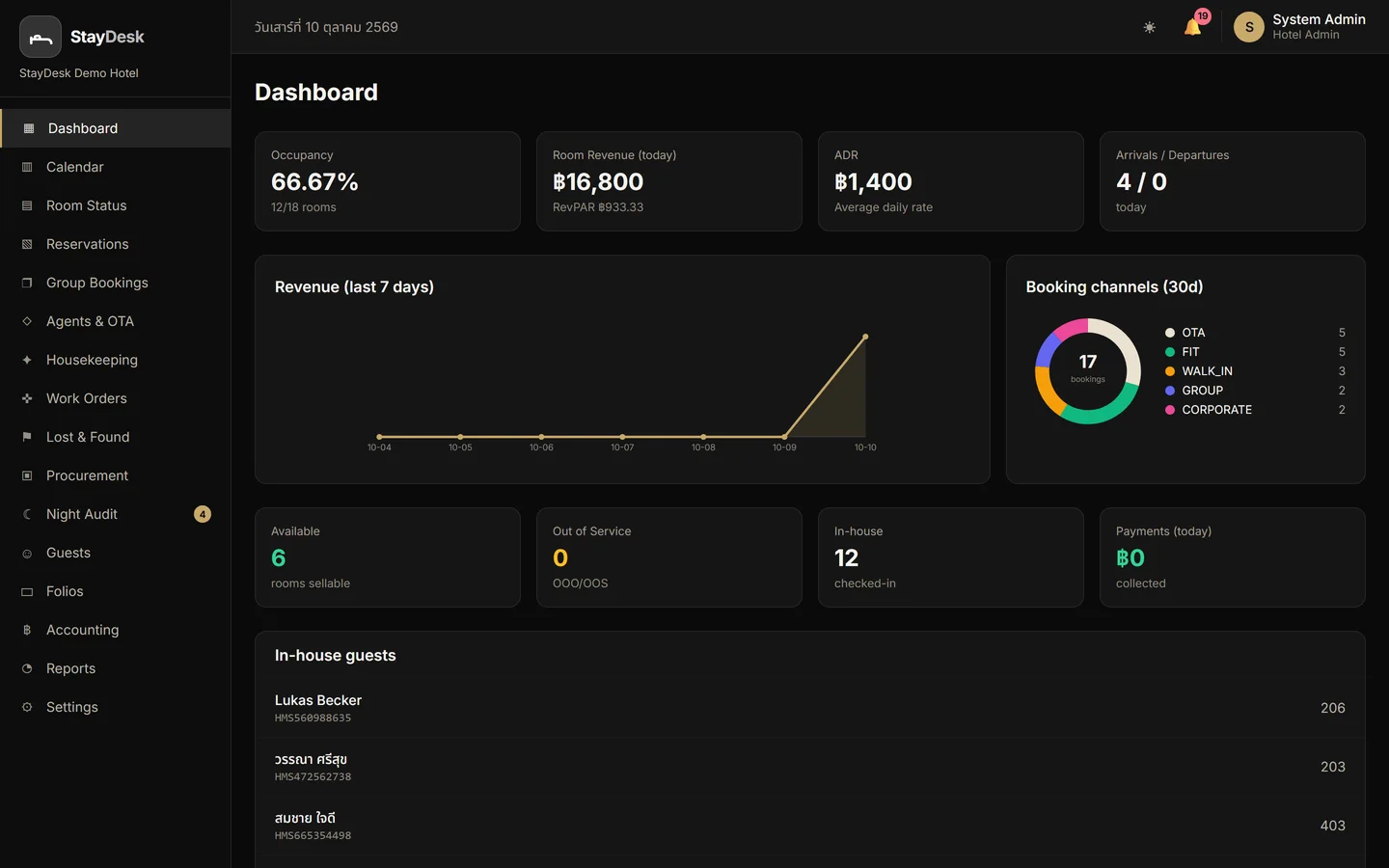Click Payments collected value ฿0
This screenshot has width=1389, height=868.
[1130, 557]
